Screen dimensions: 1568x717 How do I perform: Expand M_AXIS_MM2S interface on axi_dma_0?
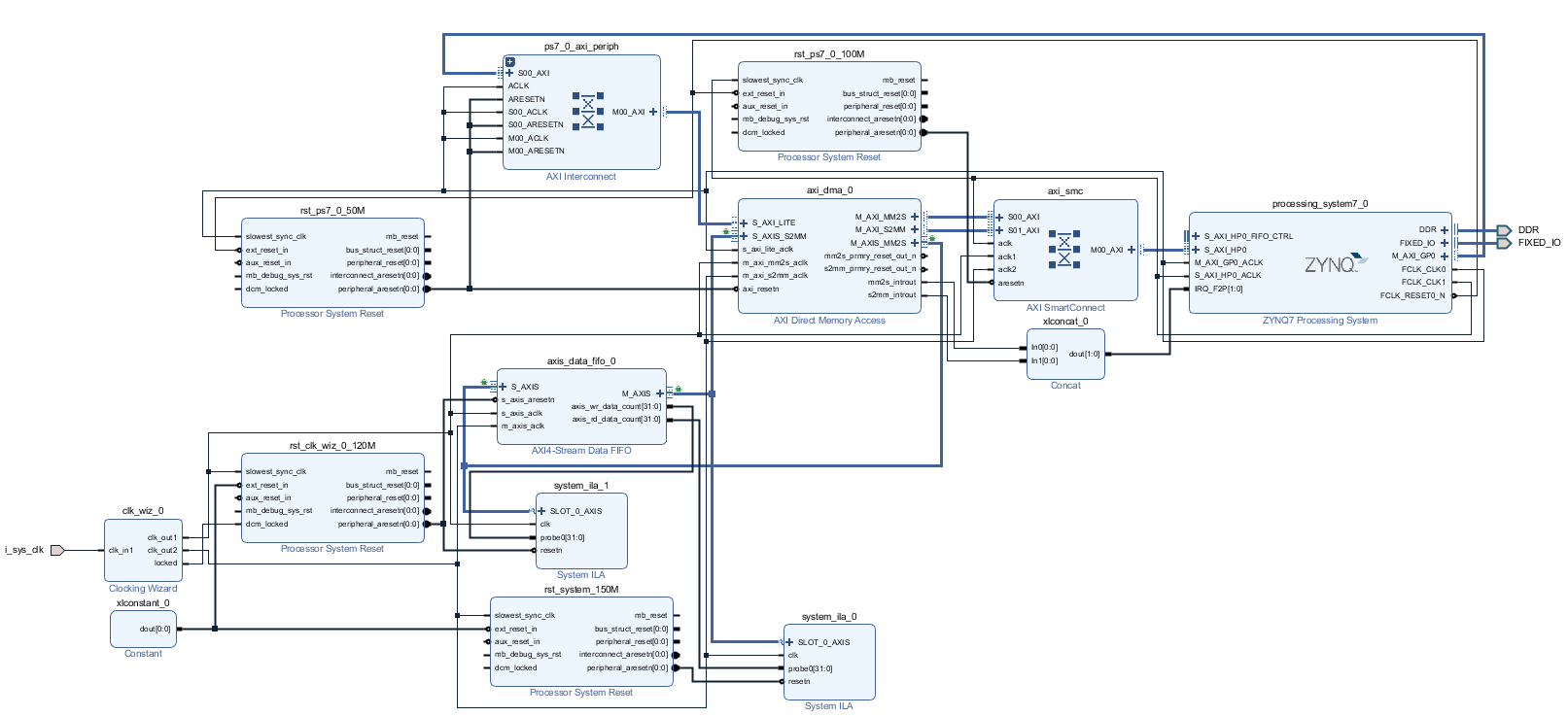tap(915, 243)
